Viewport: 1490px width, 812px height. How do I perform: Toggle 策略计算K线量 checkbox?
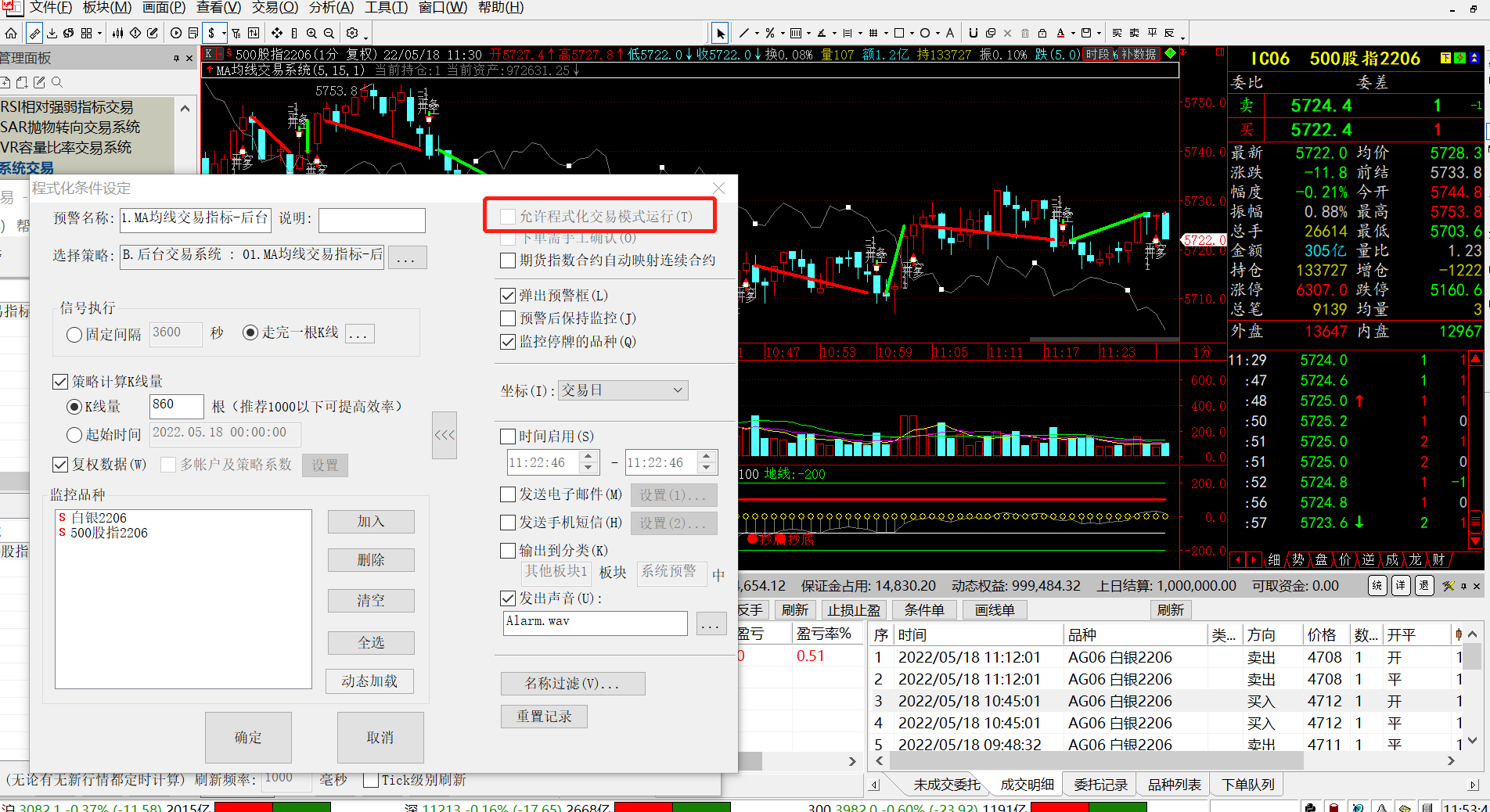click(x=60, y=382)
